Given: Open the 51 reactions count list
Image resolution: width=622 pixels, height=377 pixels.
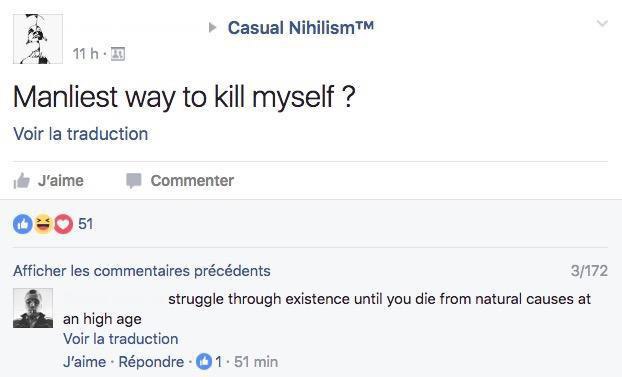Looking at the screenshot, I should (86, 224).
